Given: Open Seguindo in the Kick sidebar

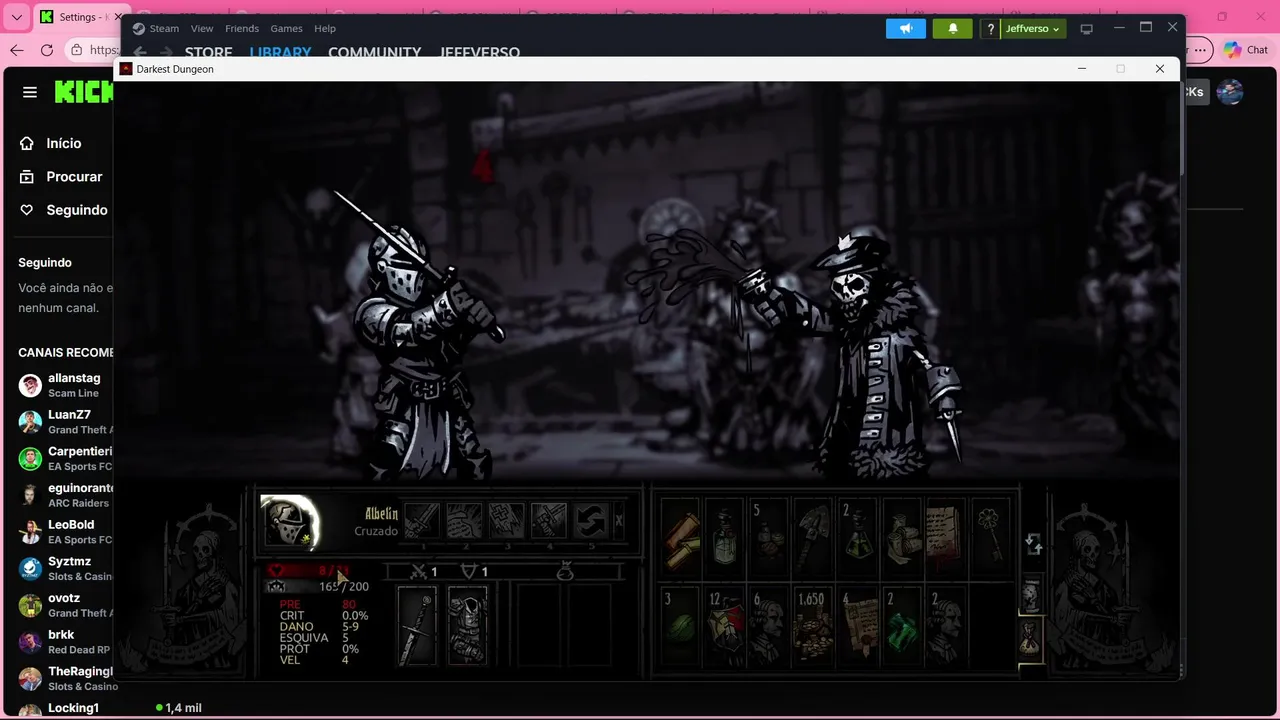Looking at the screenshot, I should click(x=63, y=210).
